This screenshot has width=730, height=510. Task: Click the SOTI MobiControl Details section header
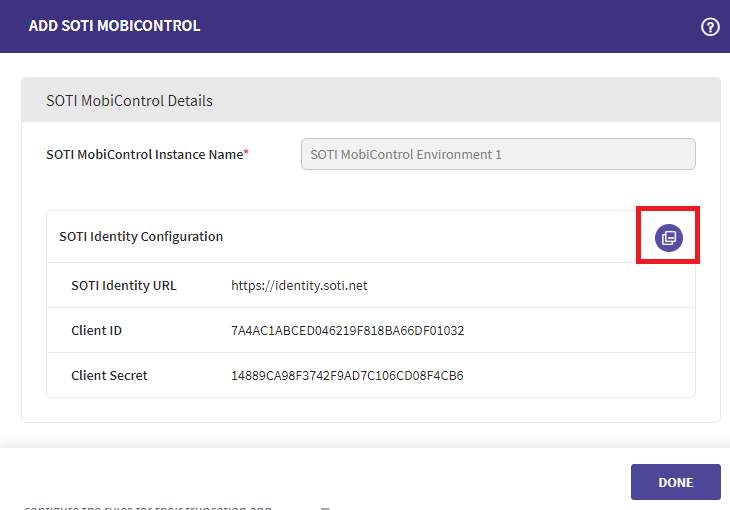pos(129,101)
